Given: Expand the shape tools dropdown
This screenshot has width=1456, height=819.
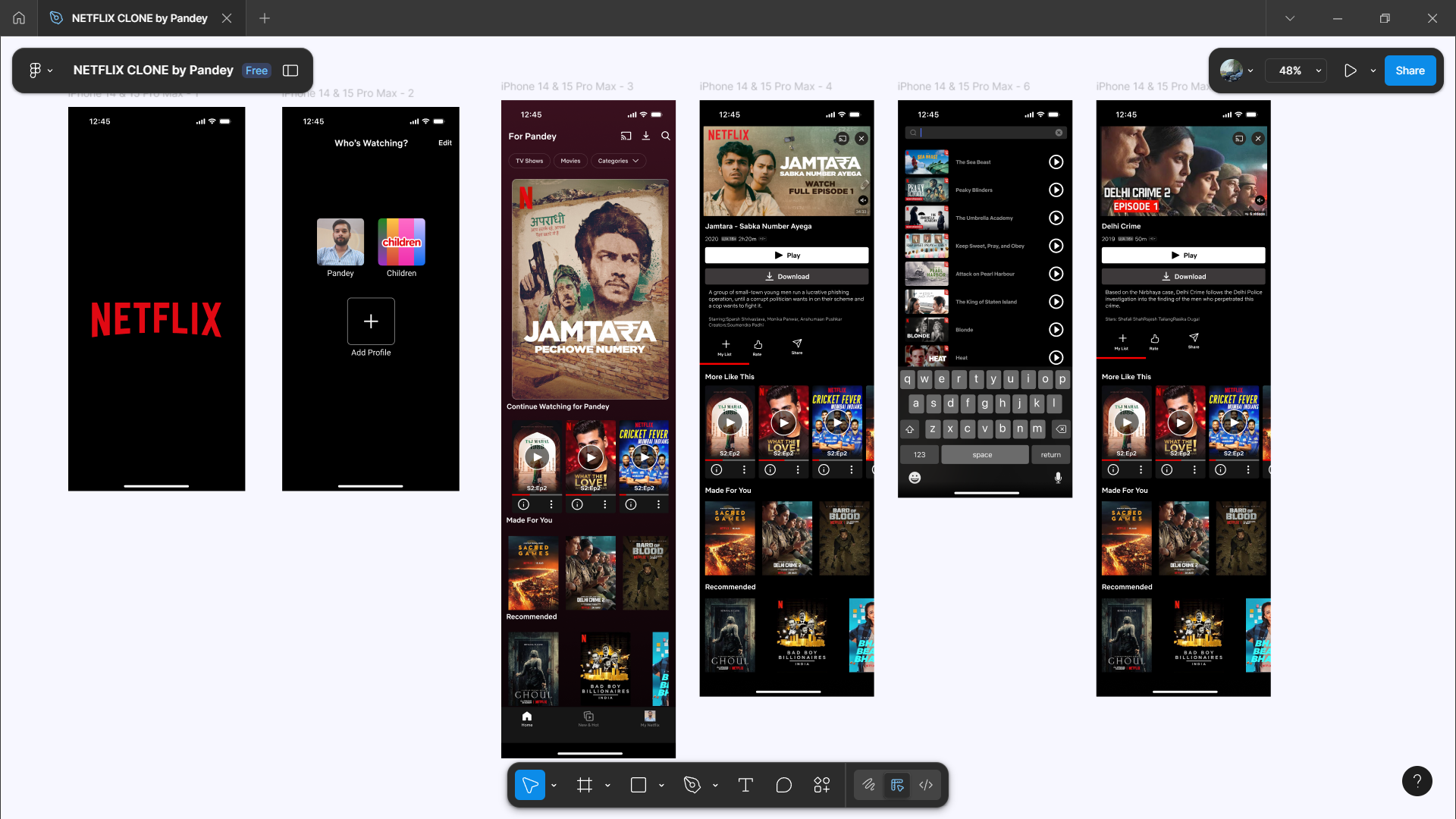Looking at the screenshot, I should [662, 785].
